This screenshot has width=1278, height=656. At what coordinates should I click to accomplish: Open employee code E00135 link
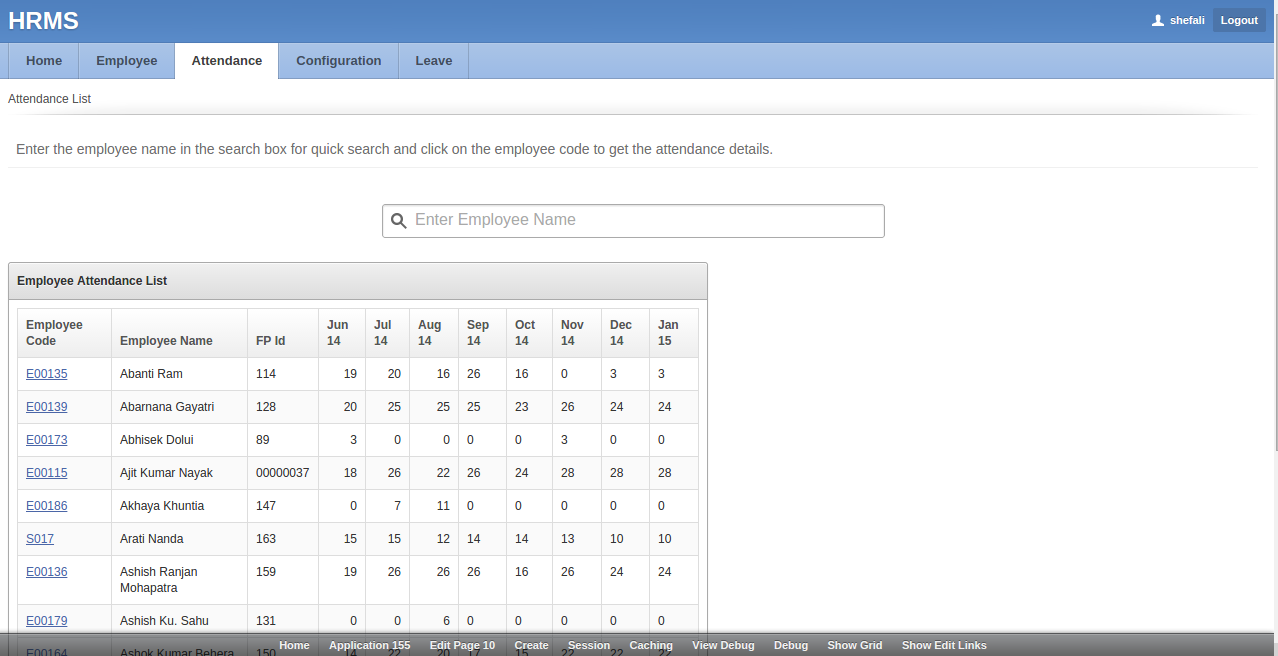click(47, 374)
